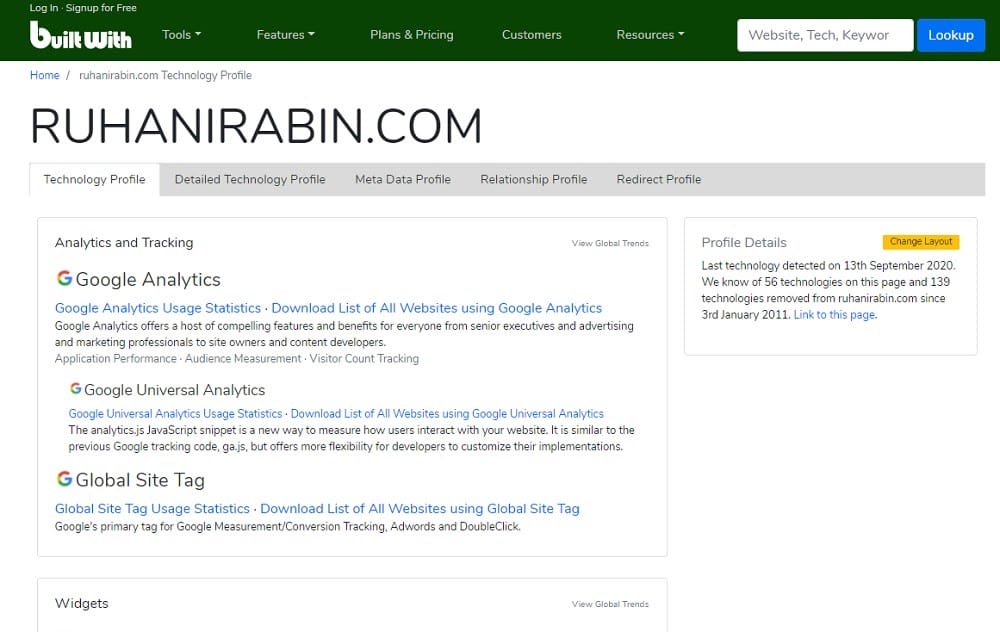The width and height of the screenshot is (1000, 632).
Task: Switch to the Meta Data Profile tab
Action: (402, 179)
